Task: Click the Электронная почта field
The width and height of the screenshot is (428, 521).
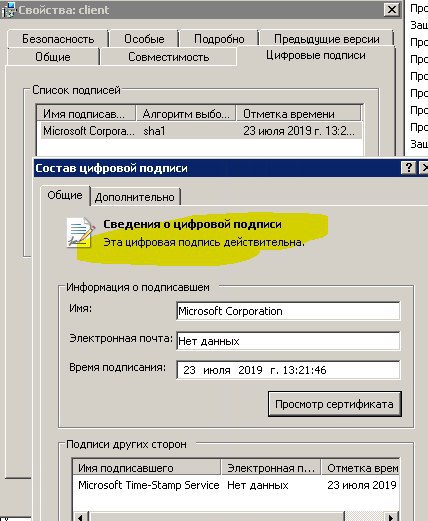Action: pos(288,341)
